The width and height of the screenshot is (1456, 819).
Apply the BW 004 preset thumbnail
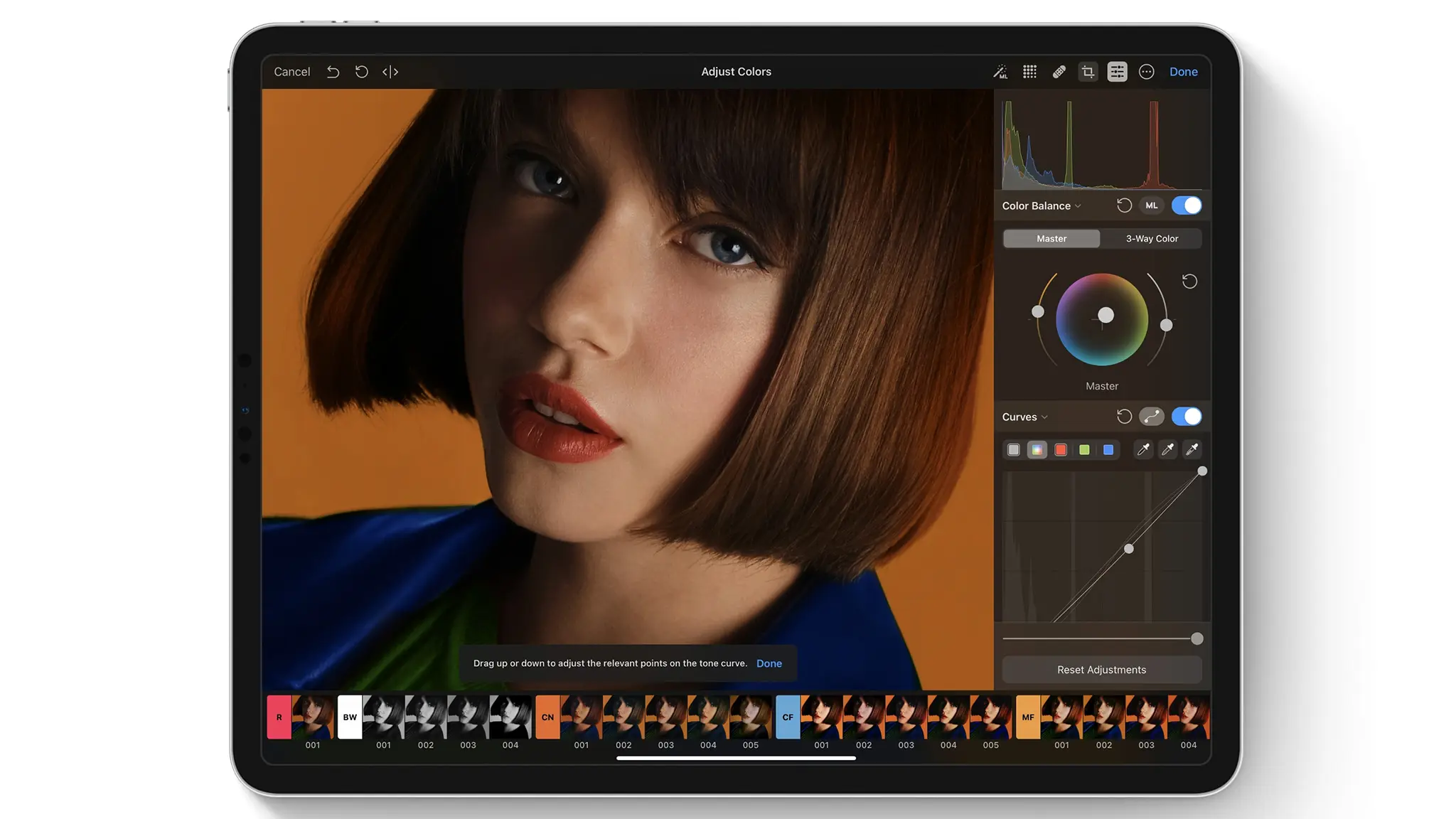click(x=510, y=717)
